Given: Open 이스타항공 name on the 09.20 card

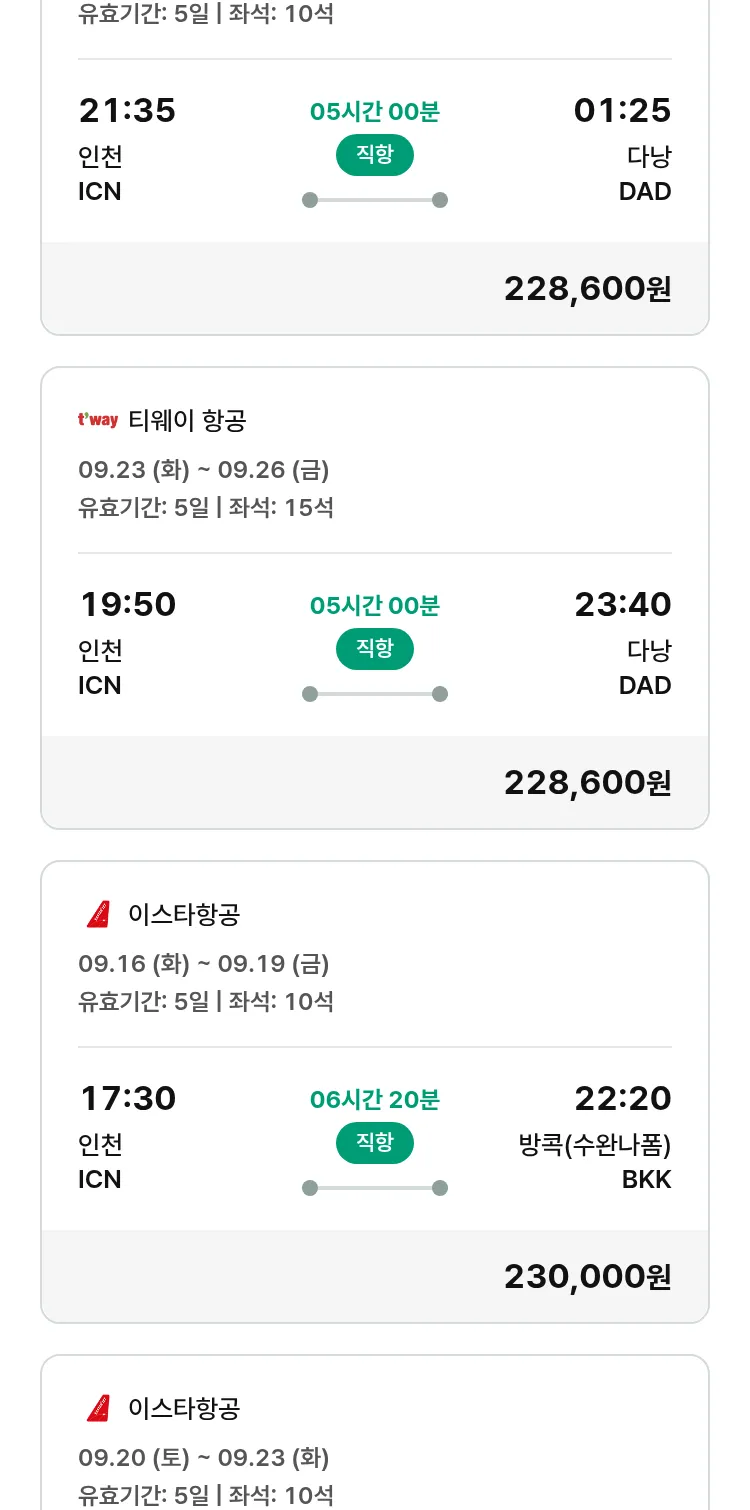Looking at the screenshot, I should (184, 1408).
